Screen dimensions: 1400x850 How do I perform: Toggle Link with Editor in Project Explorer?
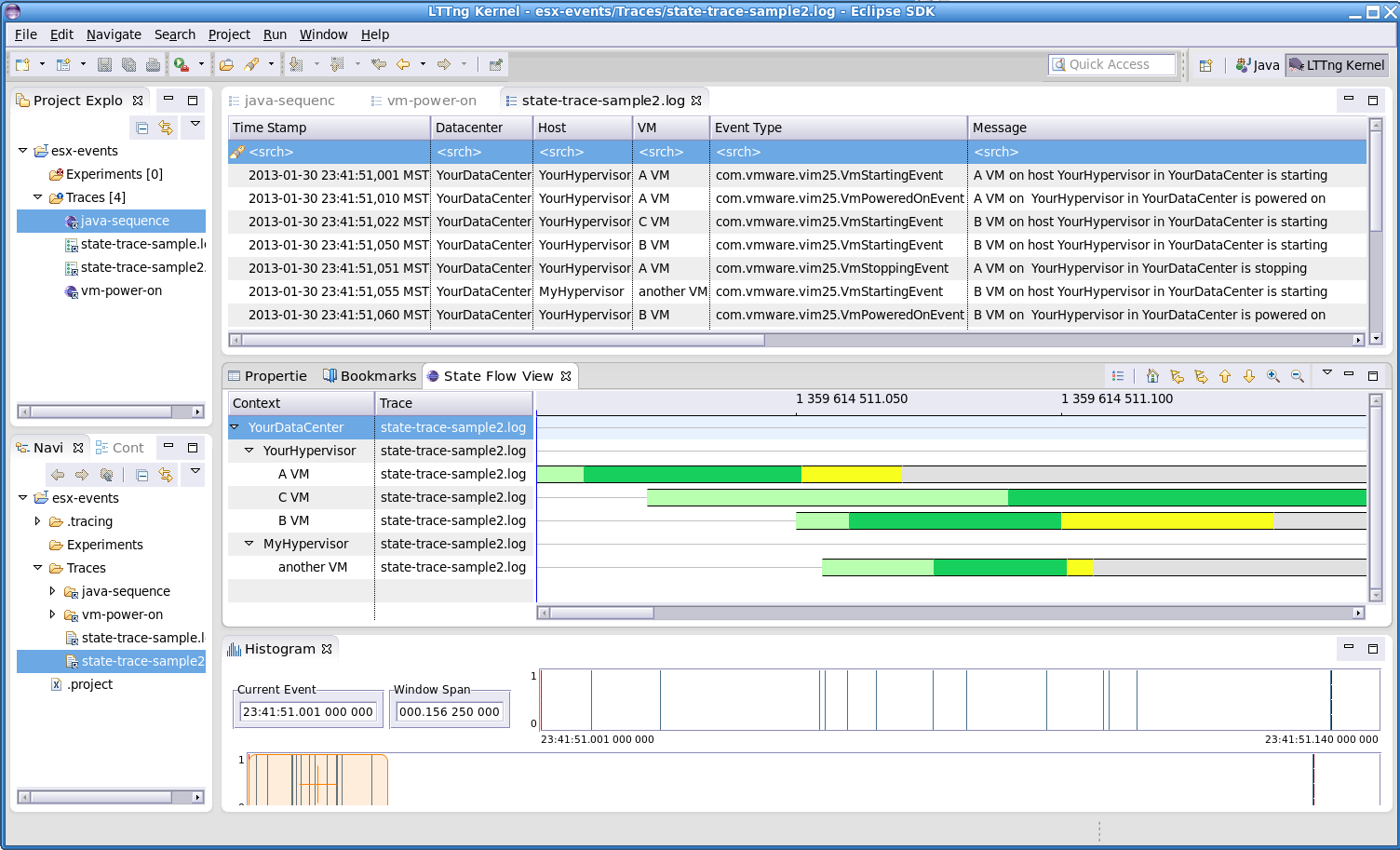pyautogui.click(x=166, y=128)
